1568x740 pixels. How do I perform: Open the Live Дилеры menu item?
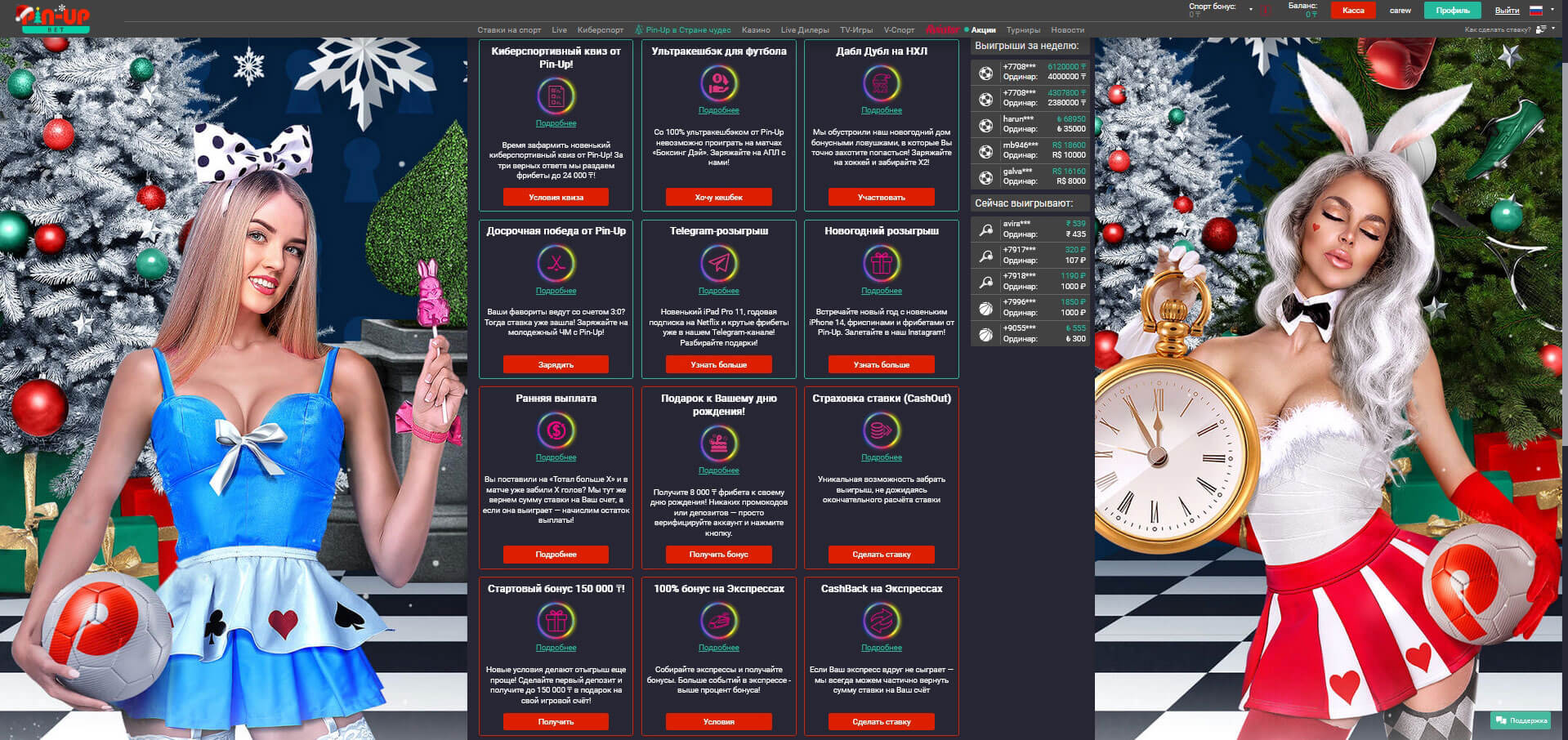805,30
